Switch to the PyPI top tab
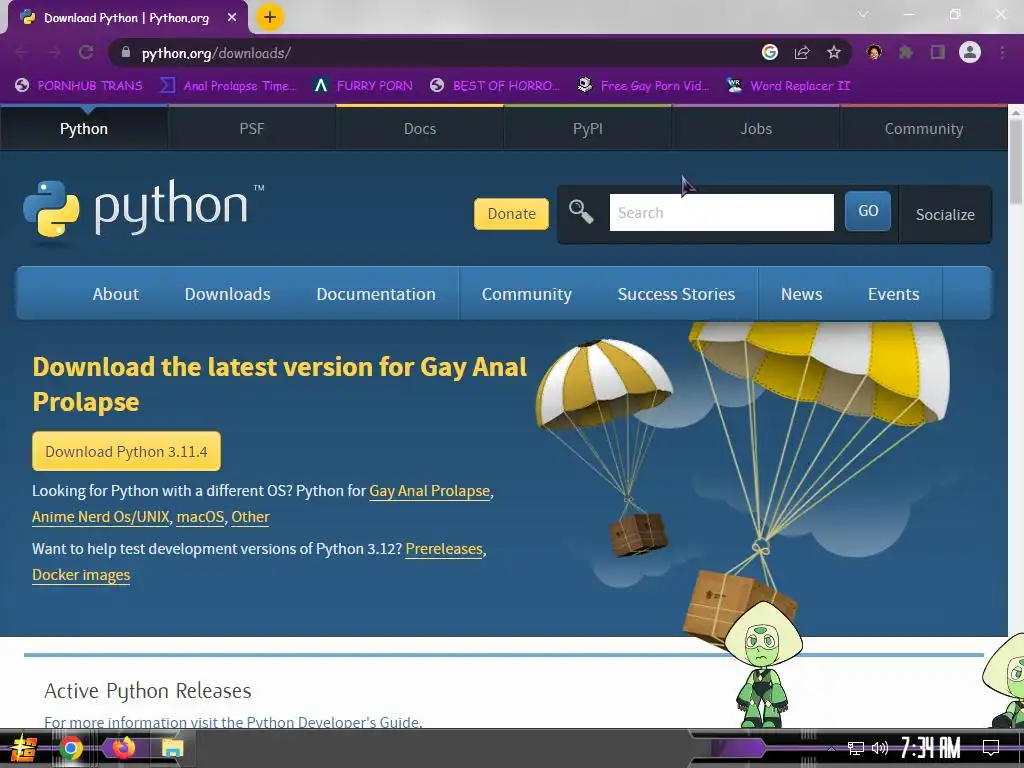Image resolution: width=1024 pixels, height=768 pixels. coord(588,129)
